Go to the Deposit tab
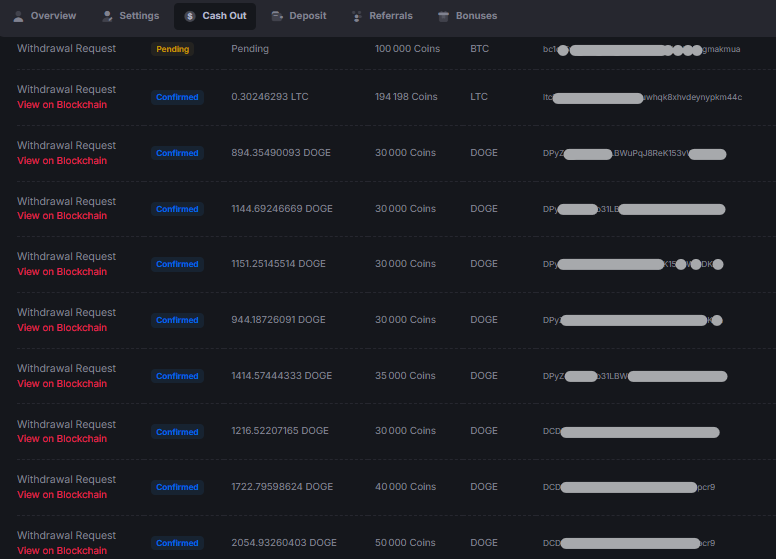The image size is (776, 559). 299,16
